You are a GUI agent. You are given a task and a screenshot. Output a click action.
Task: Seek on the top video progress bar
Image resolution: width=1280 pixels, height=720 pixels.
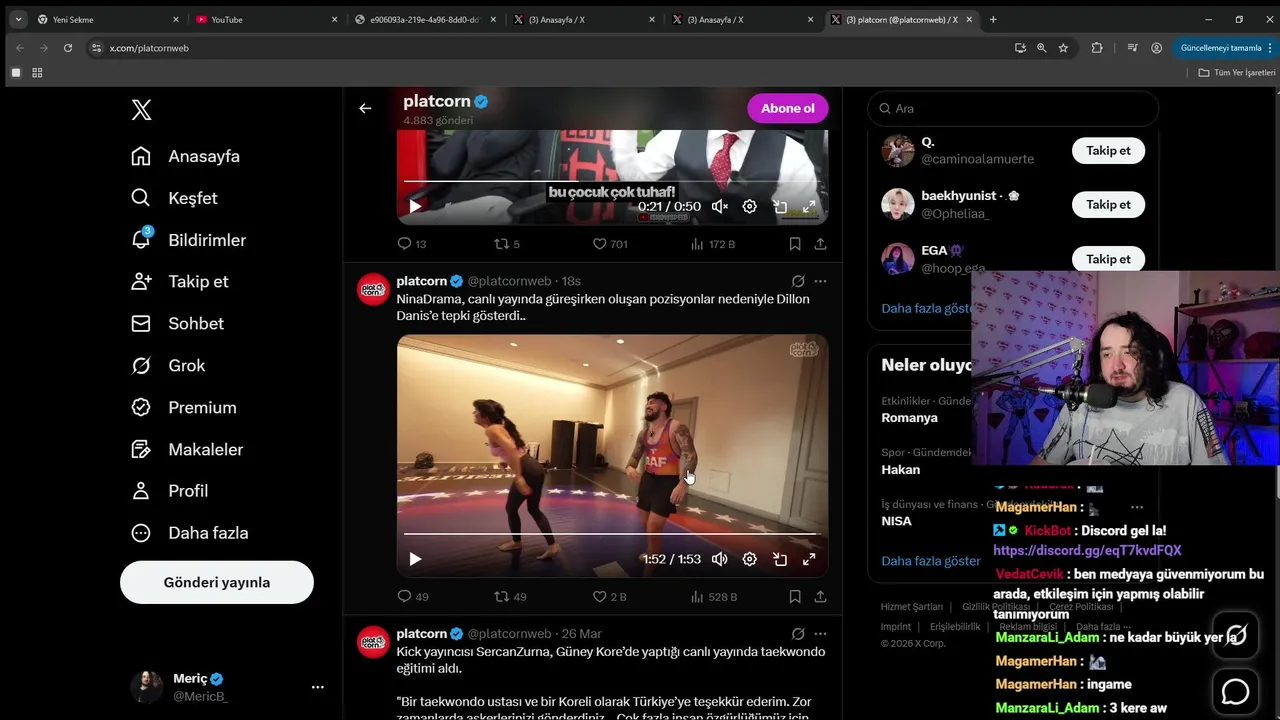click(x=612, y=181)
